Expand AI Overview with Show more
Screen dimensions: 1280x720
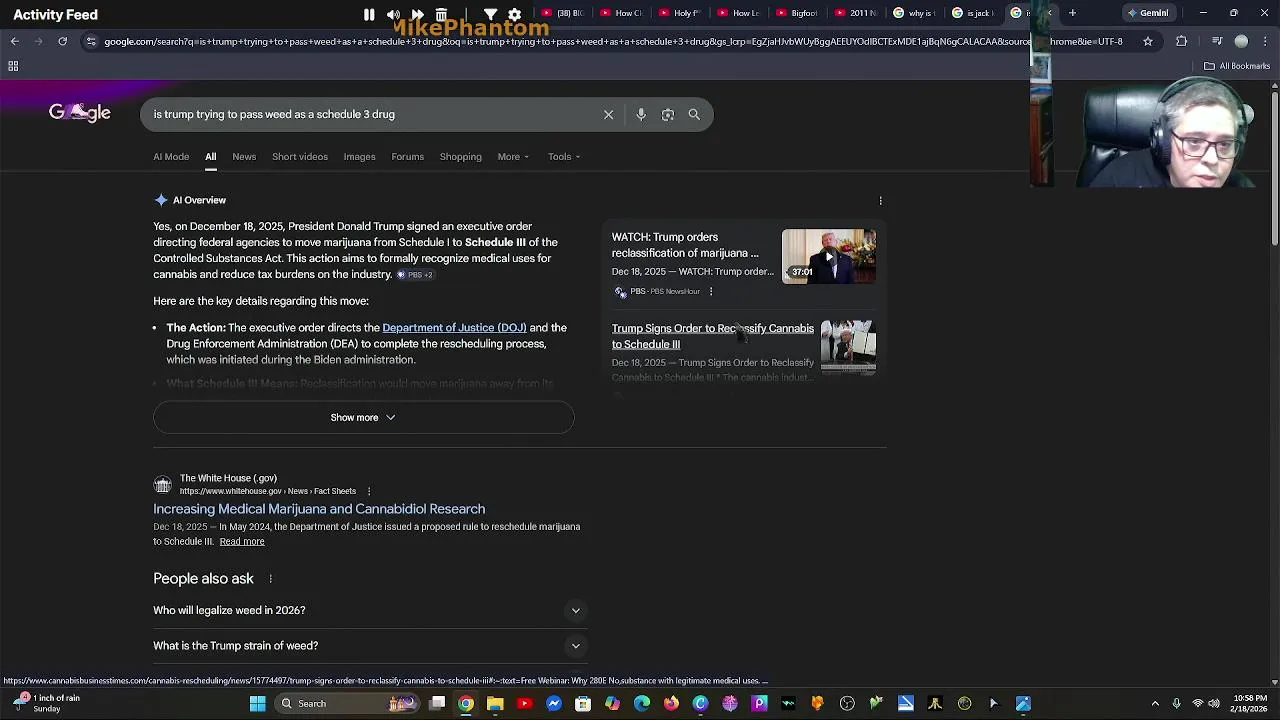pyautogui.click(x=363, y=417)
